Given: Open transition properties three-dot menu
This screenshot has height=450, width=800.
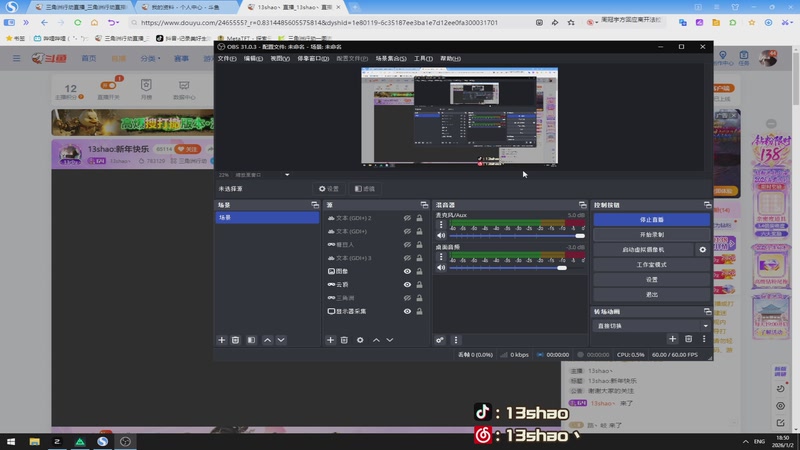Looking at the screenshot, I should 704,339.
